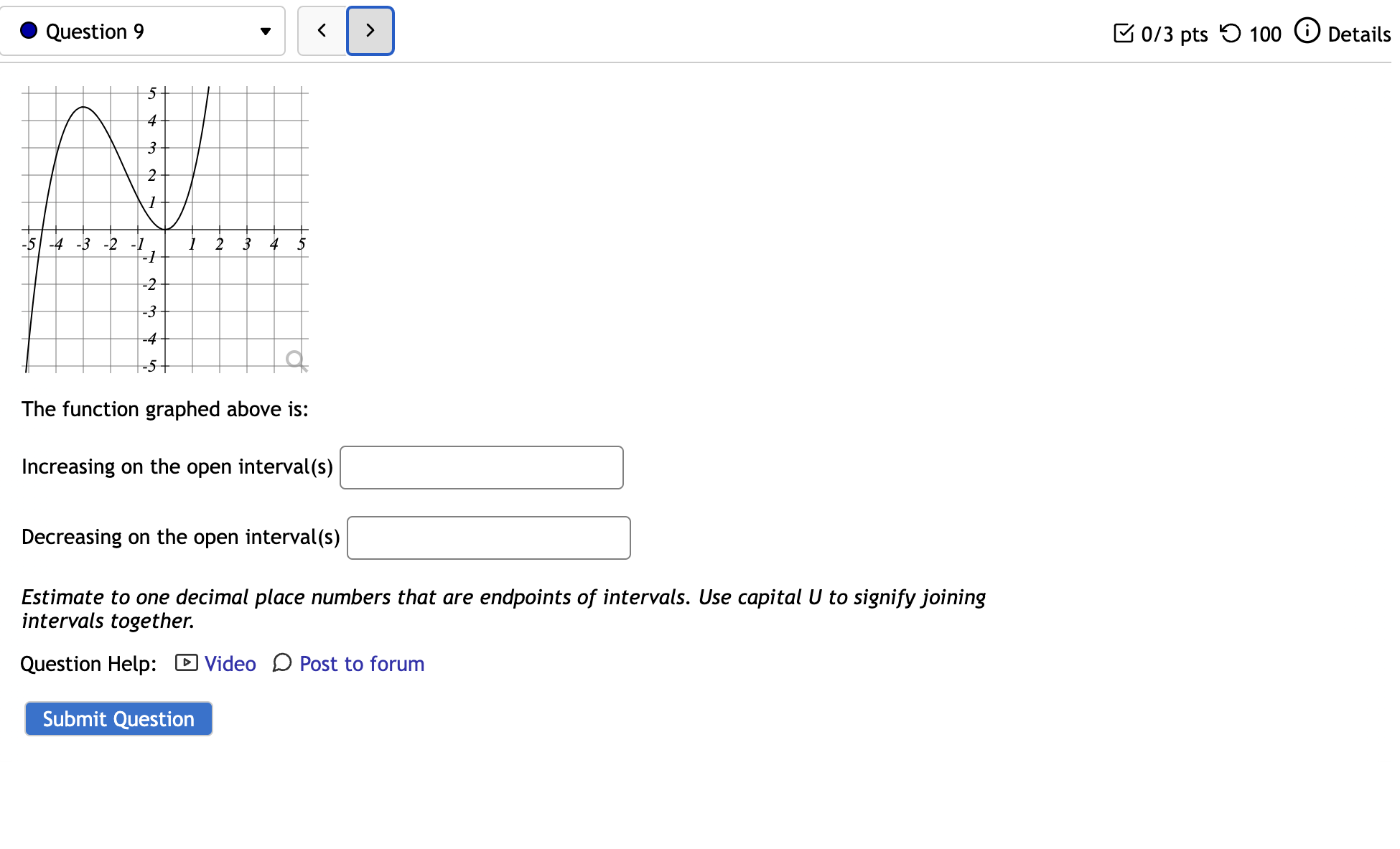This screenshot has height=849, width=1400.
Task: Open the Details information icon
Action: [x=1308, y=30]
